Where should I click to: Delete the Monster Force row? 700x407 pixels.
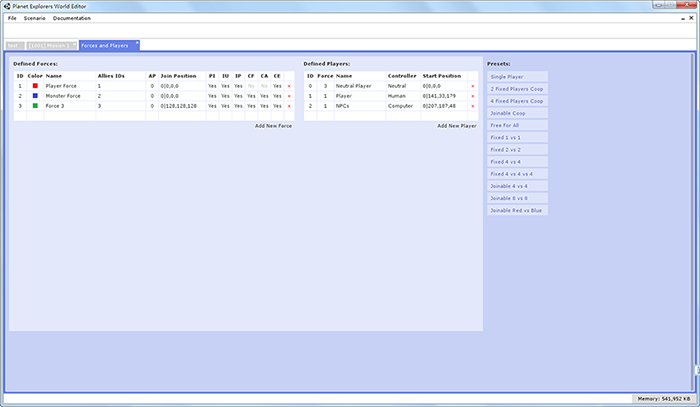point(289,96)
